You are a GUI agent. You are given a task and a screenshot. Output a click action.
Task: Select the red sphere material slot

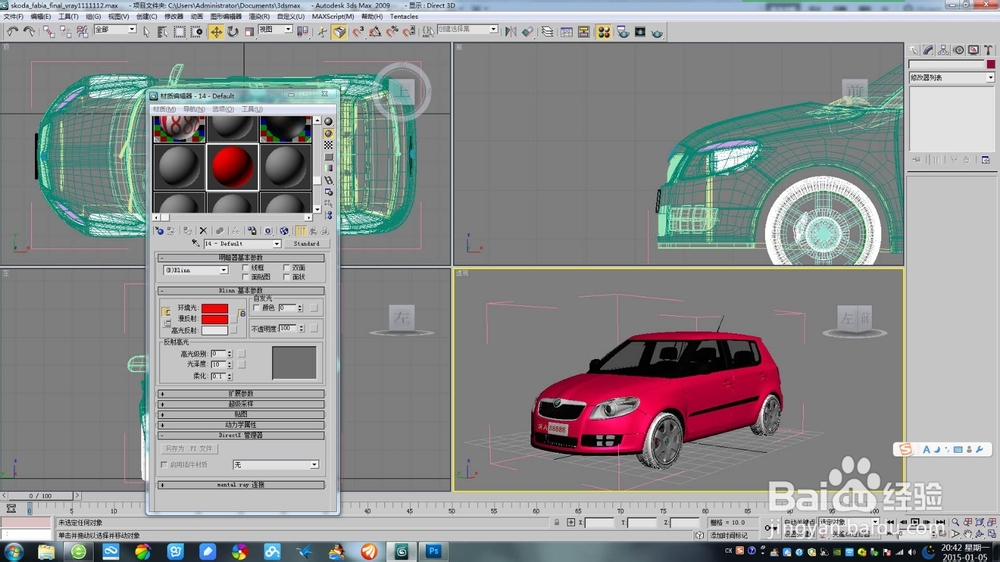[x=233, y=166]
